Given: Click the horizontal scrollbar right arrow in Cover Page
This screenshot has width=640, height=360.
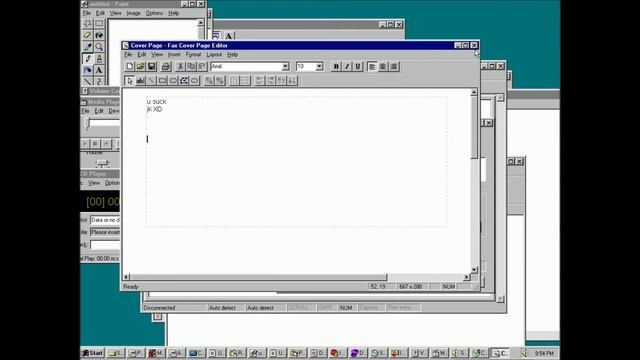Looking at the screenshot, I should point(467,277).
